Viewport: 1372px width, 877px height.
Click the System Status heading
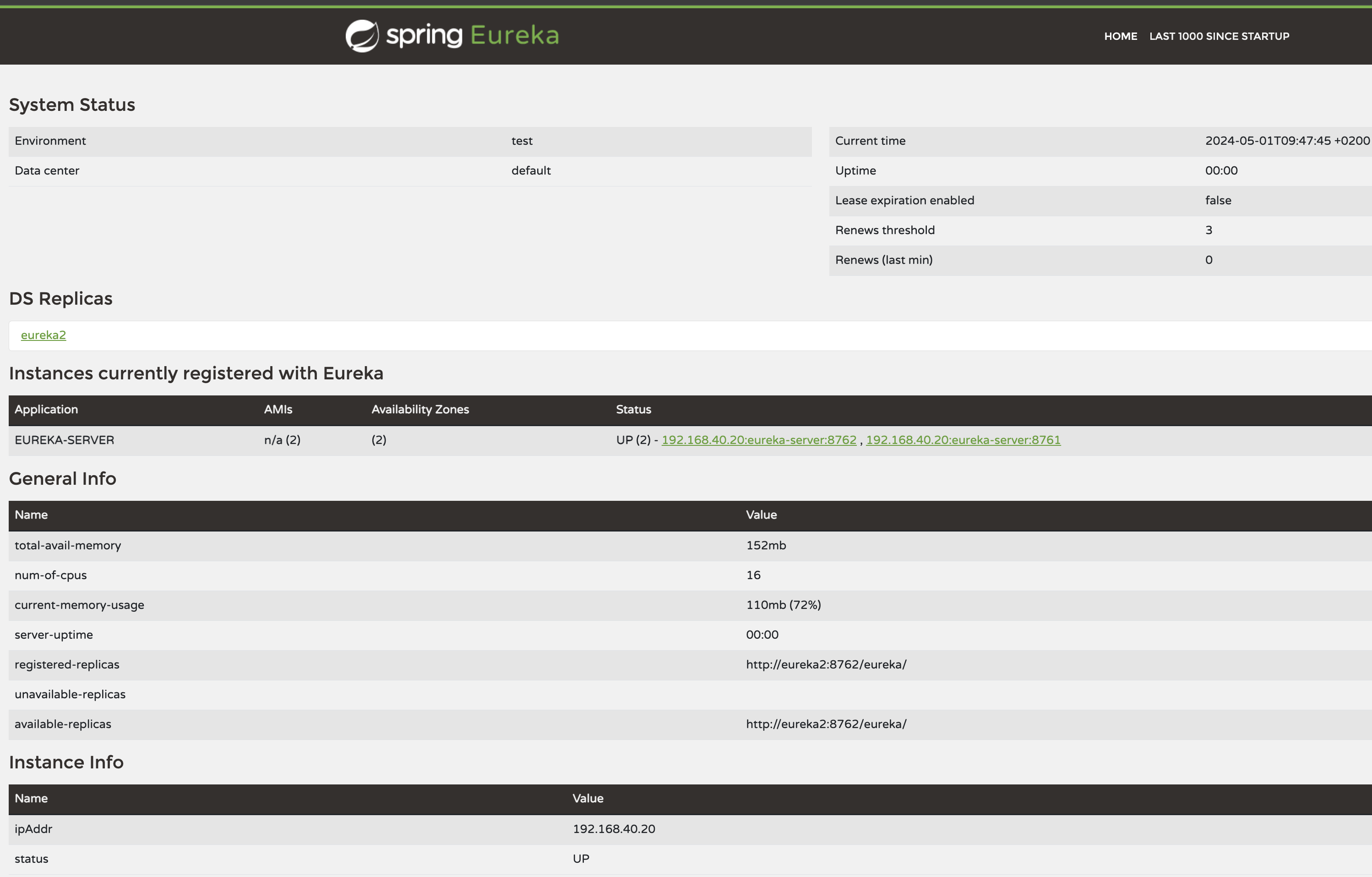click(x=72, y=105)
